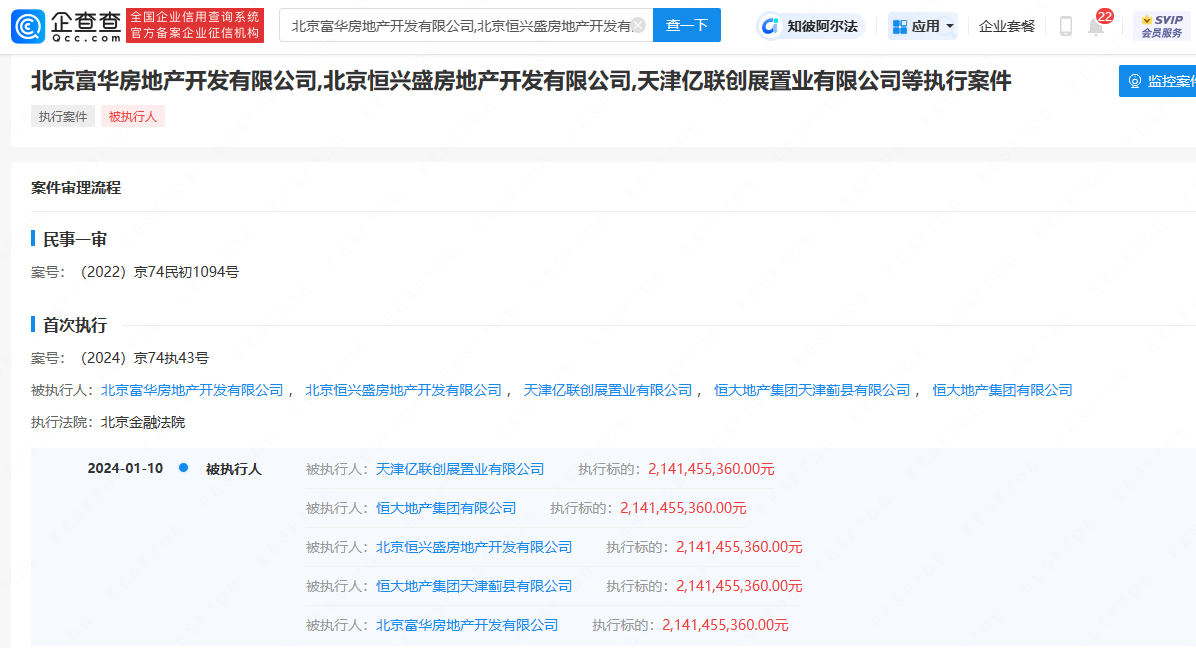The width and height of the screenshot is (1196, 648).
Task: Open the 企业套餐 menu item
Action: [x=1007, y=26]
